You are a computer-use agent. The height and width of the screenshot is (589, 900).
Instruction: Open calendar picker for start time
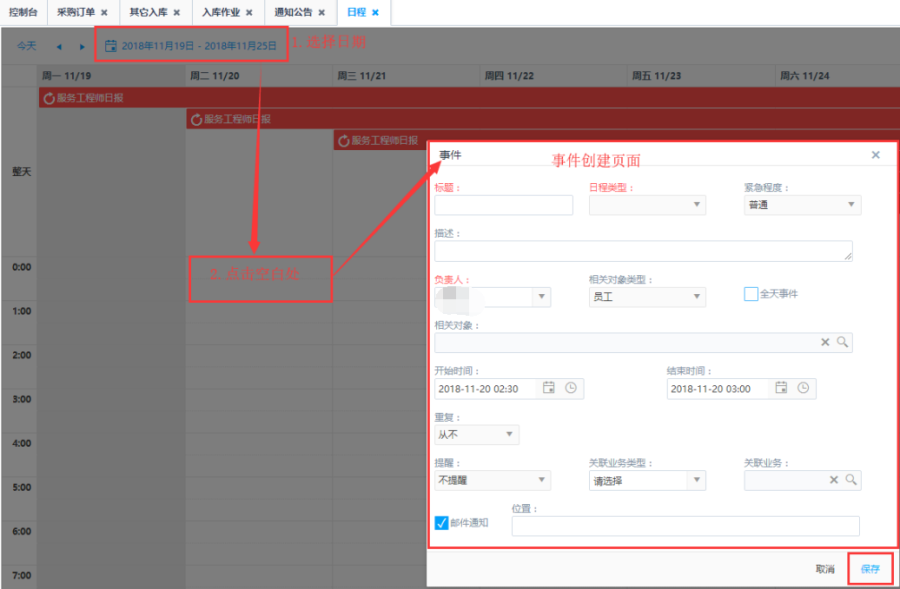coord(549,388)
